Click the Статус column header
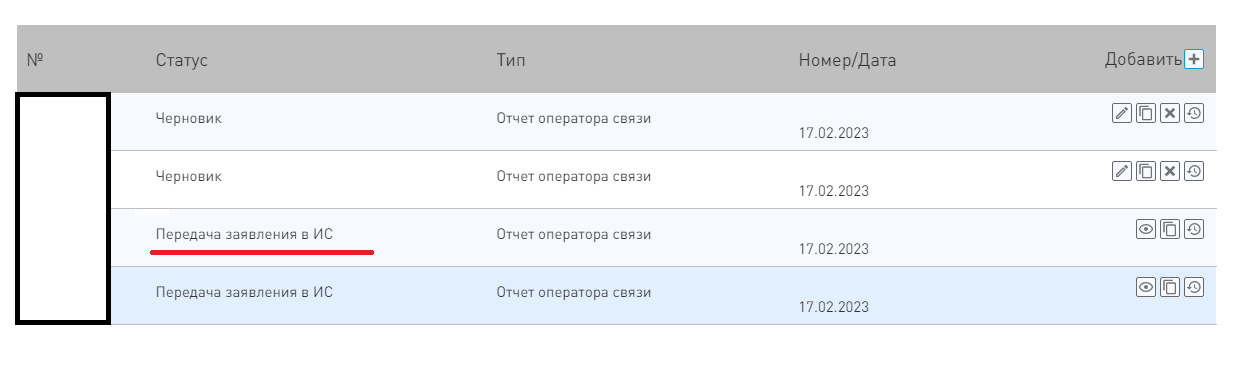Viewport: 1249px width, 366px height. [182, 60]
